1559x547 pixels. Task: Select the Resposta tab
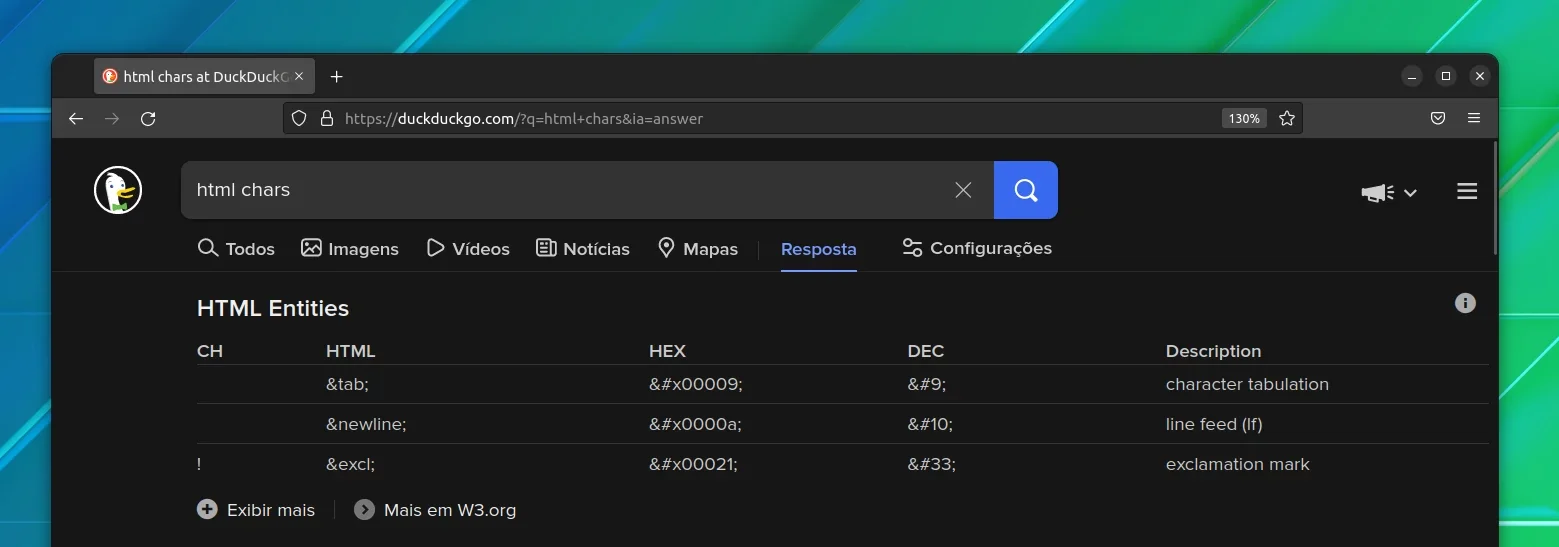pyautogui.click(x=818, y=249)
